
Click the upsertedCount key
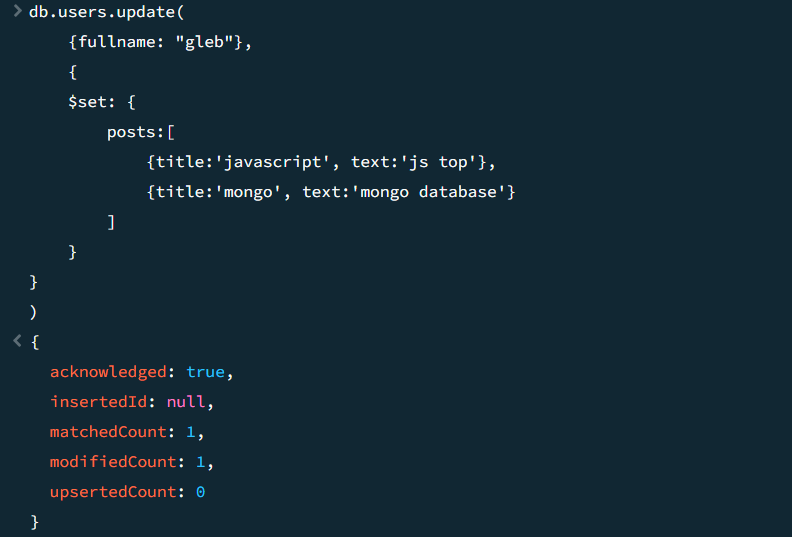[113, 492]
